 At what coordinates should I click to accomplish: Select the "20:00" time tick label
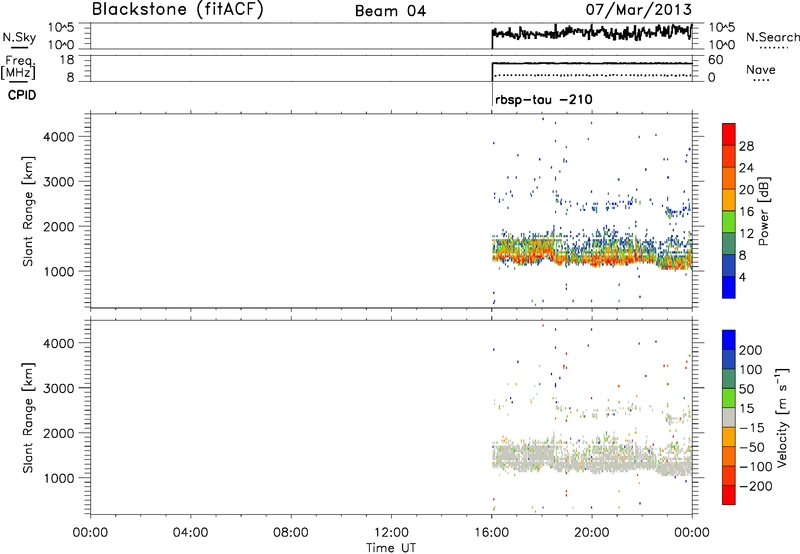click(x=591, y=533)
